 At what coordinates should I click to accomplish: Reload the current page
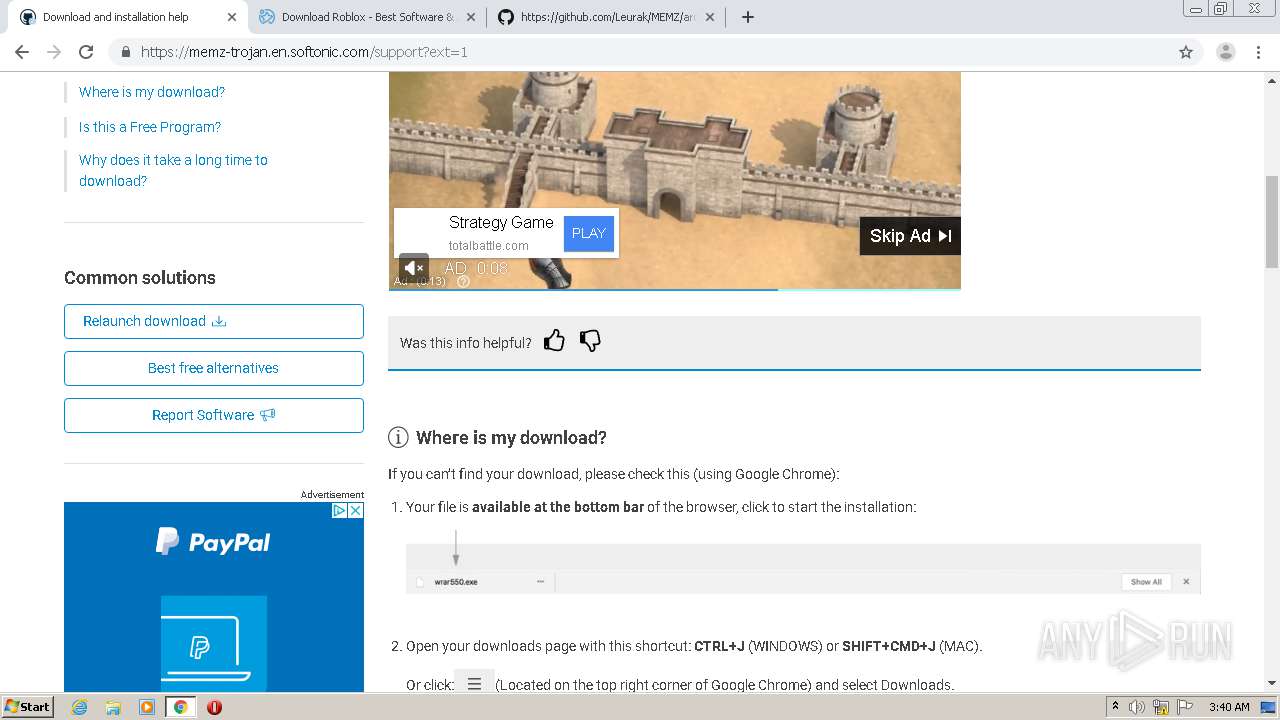tap(86, 52)
